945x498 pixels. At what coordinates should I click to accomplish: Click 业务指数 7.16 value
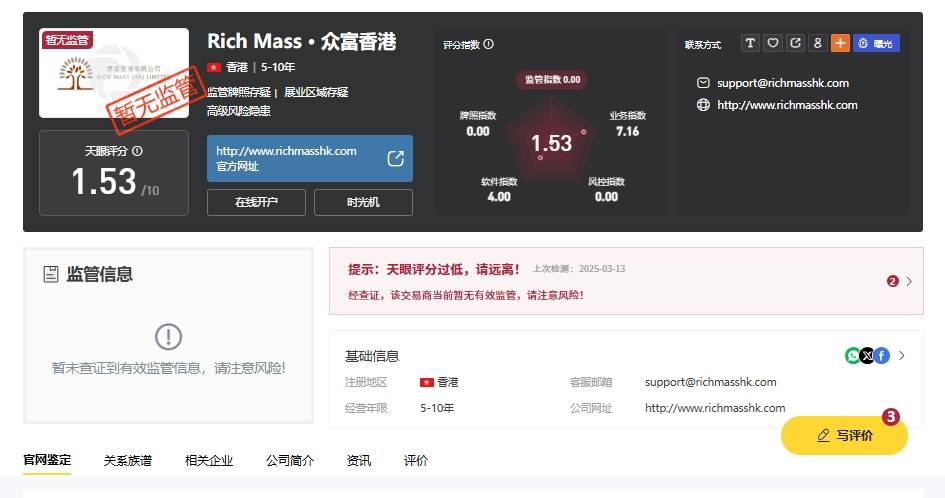(x=627, y=131)
